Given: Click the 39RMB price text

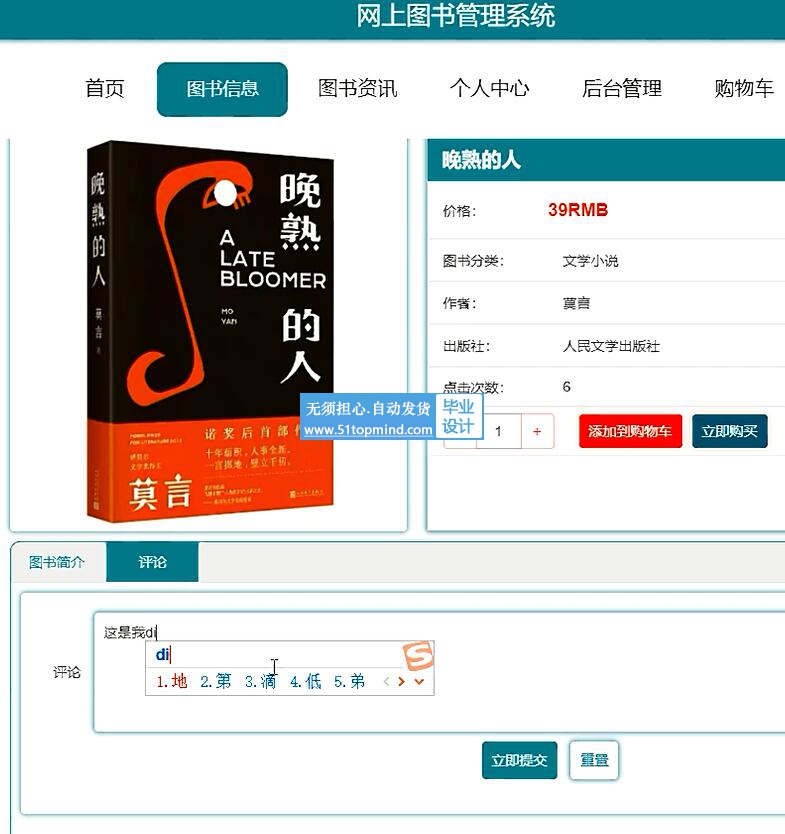Looking at the screenshot, I should point(578,210).
